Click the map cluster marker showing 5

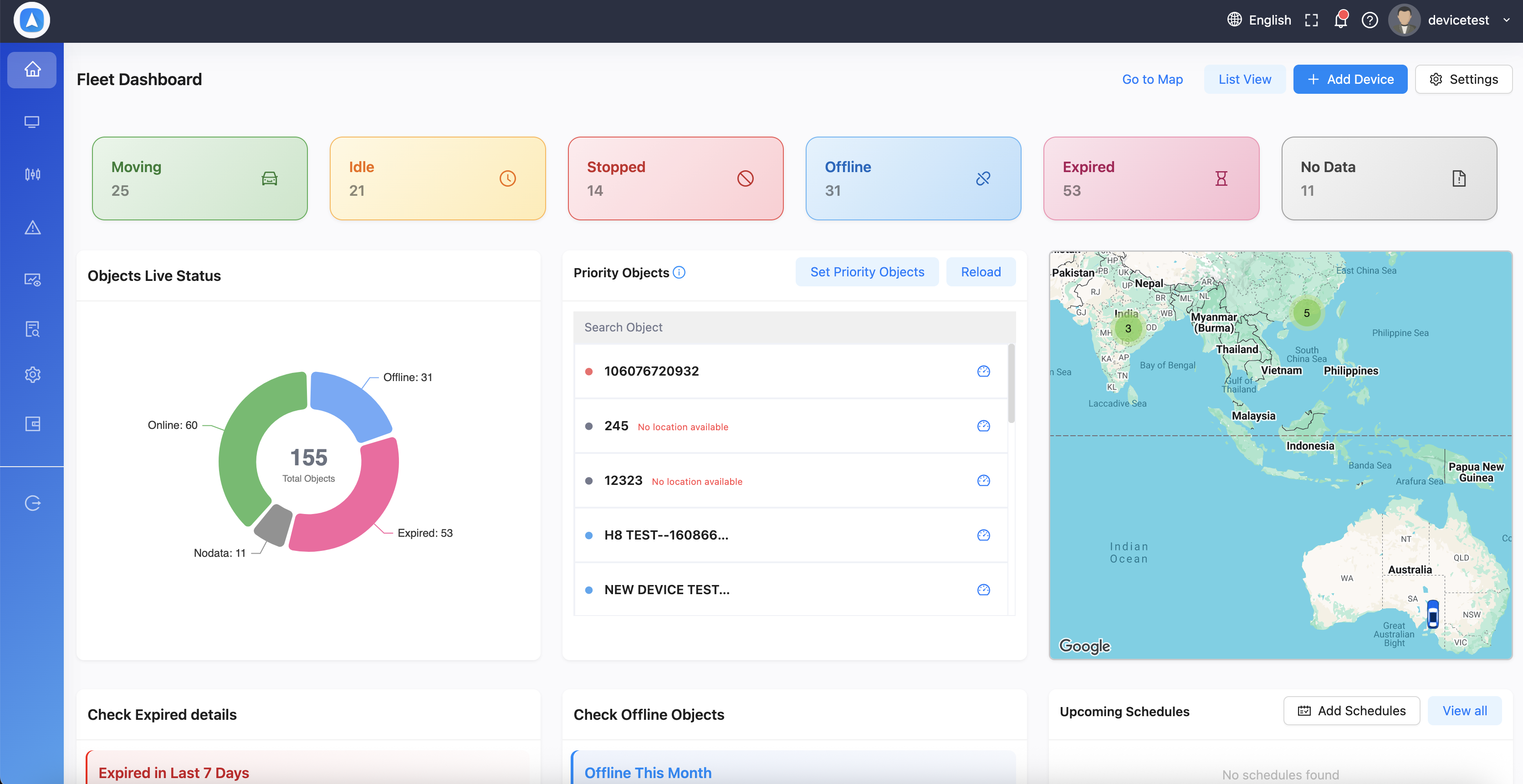[1307, 313]
